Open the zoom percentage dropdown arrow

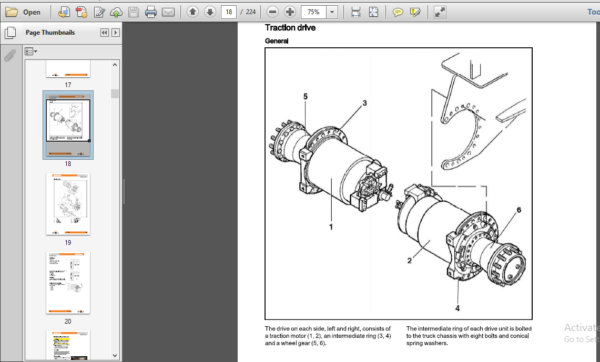[x=332, y=12]
